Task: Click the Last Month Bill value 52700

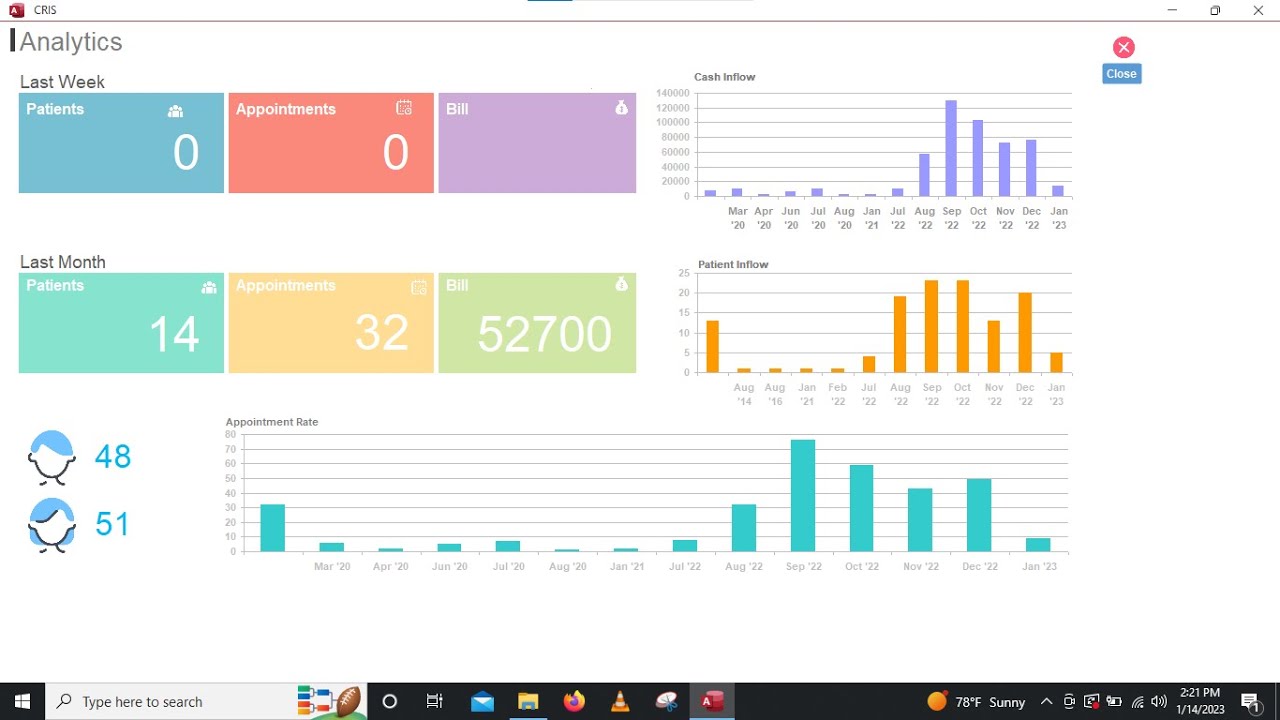Action: coord(544,334)
